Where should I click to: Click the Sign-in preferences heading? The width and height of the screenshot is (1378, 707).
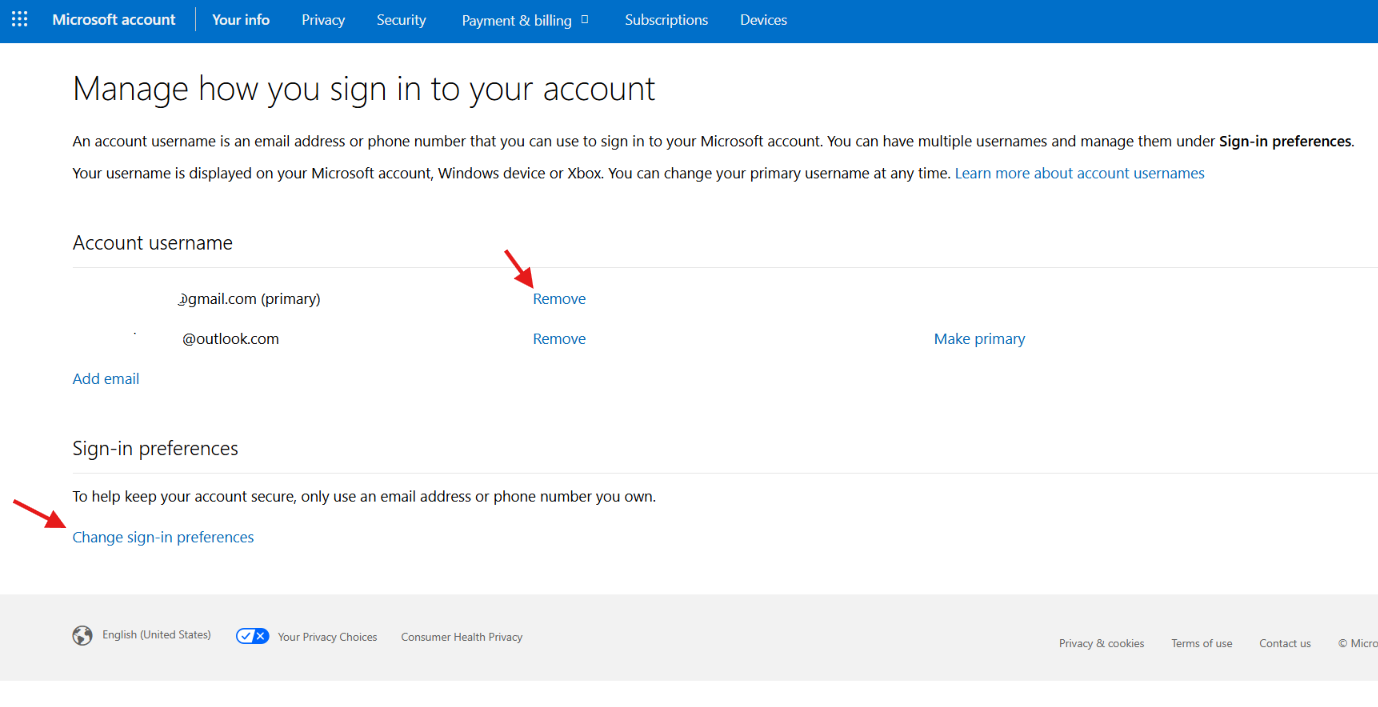[155, 448]
